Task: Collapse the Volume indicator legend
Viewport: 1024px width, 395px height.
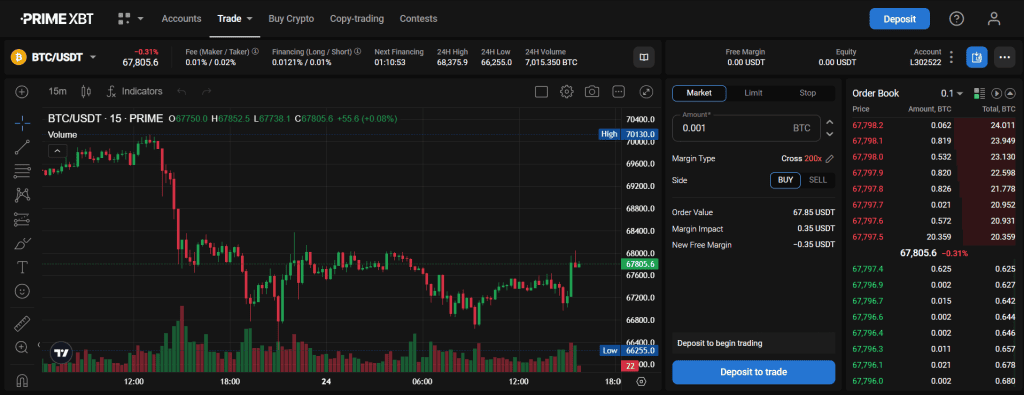Action: click(57, 151)
